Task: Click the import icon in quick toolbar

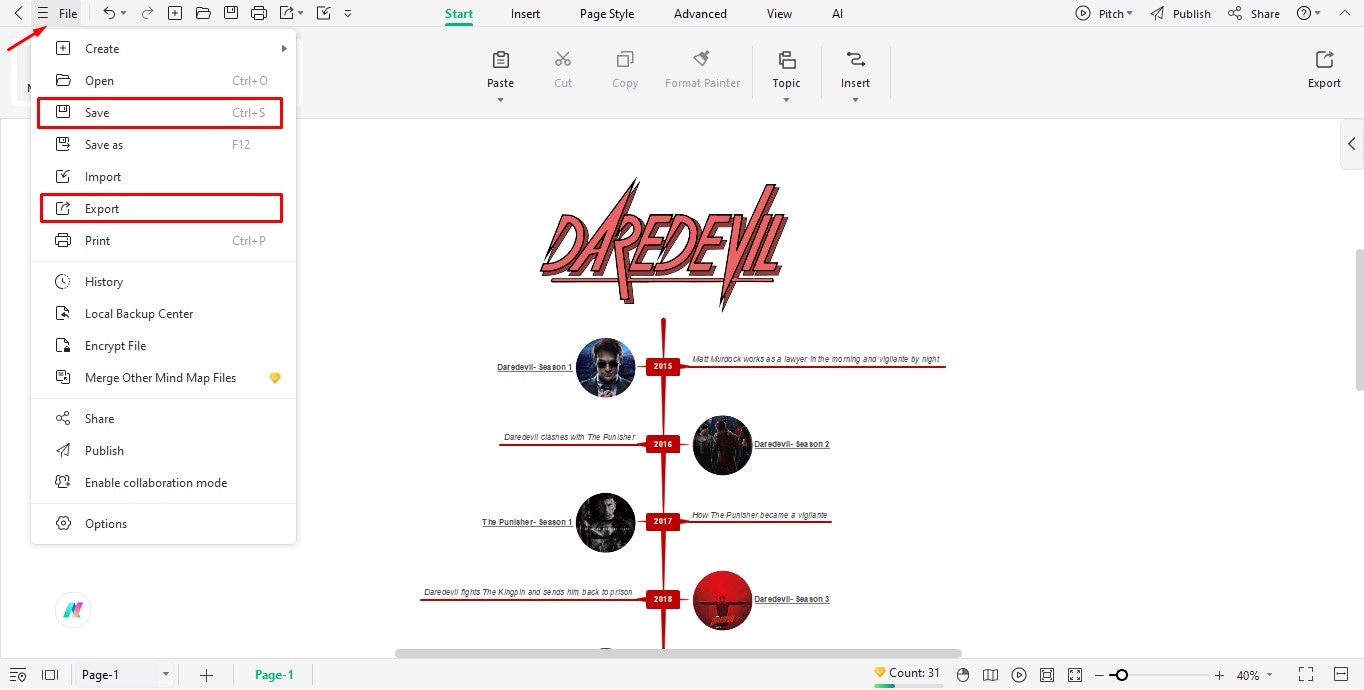Action: click(323, 13)
